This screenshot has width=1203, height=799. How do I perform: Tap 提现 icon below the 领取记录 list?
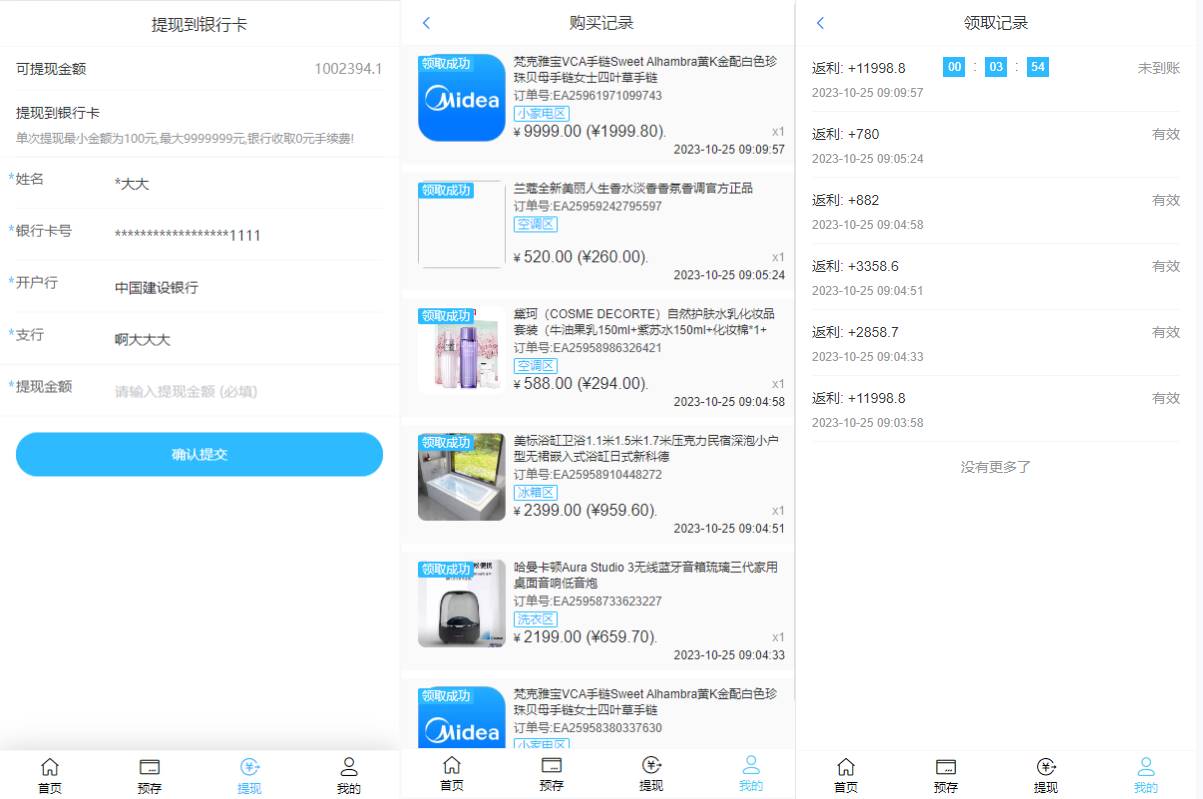click(1046, 775)
